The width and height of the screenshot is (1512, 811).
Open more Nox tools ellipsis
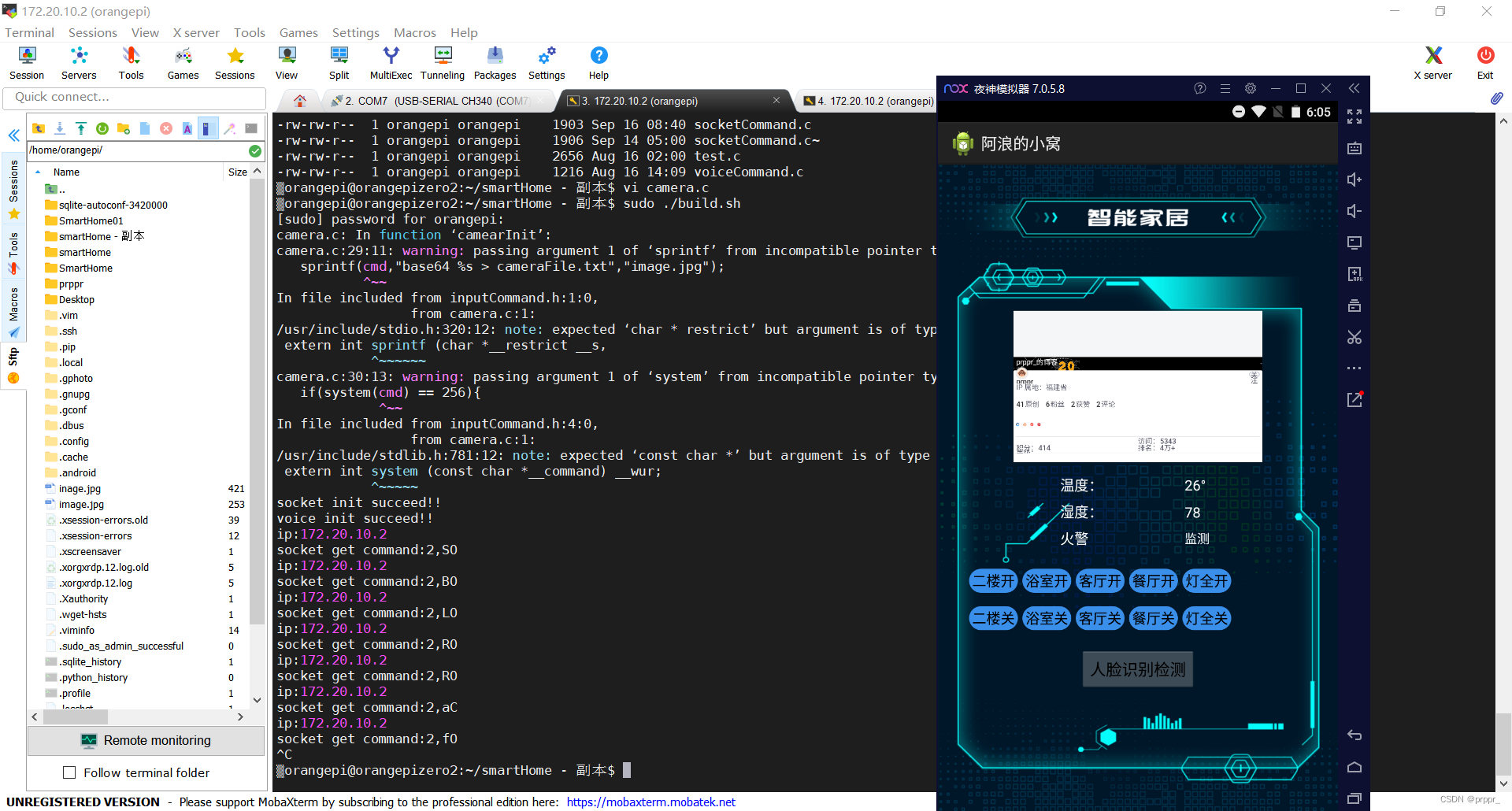click(x=1354, y=368)
